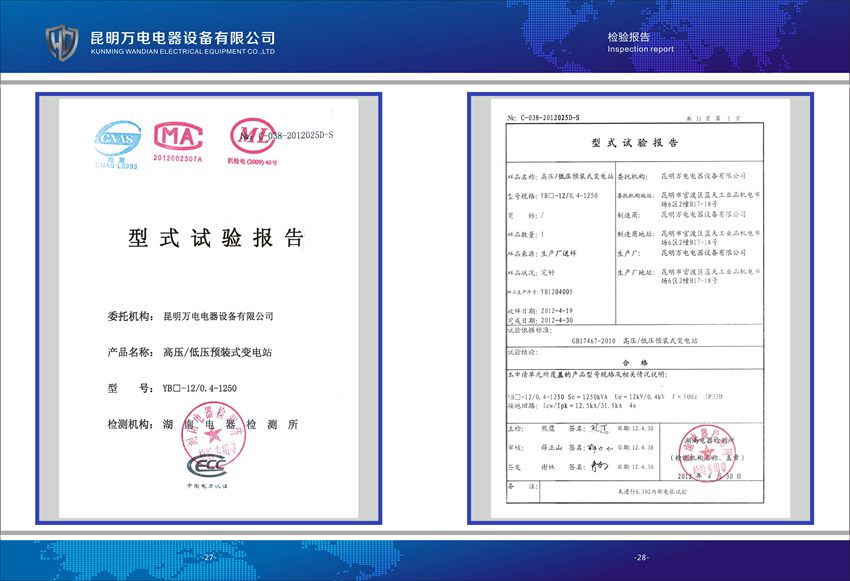Screen dimensions: 850x581
Task: Click the 检测机构 湖南电器检测所 line
Action: (202, 424)
